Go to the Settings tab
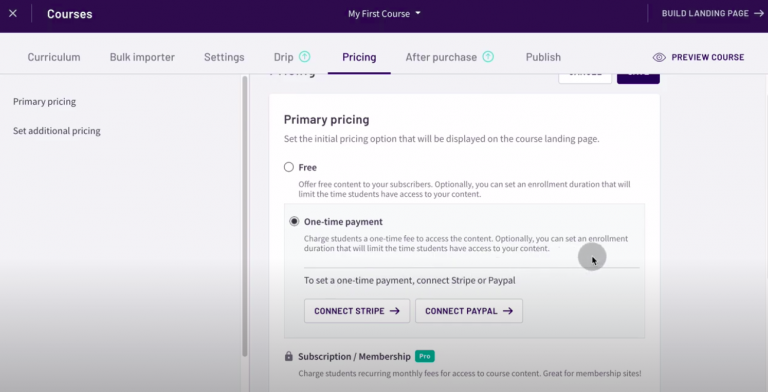Image resolution: width=768 pixels, height=392 pixels. coord(224,57)
